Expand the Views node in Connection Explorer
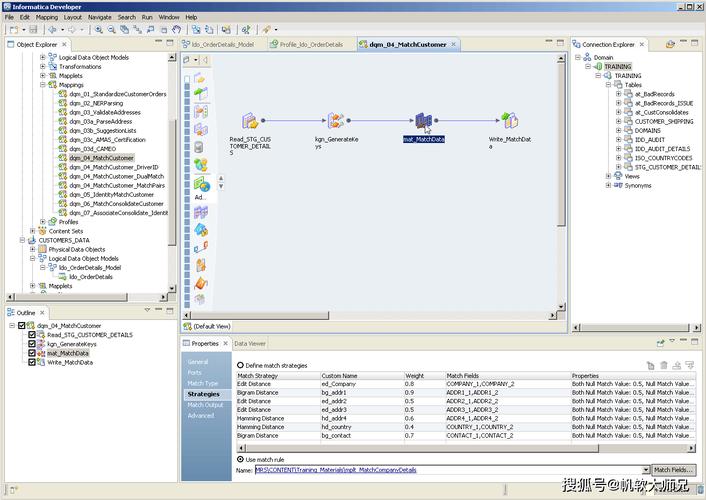The height and width of the screenshot is (500, 706). 608,176
